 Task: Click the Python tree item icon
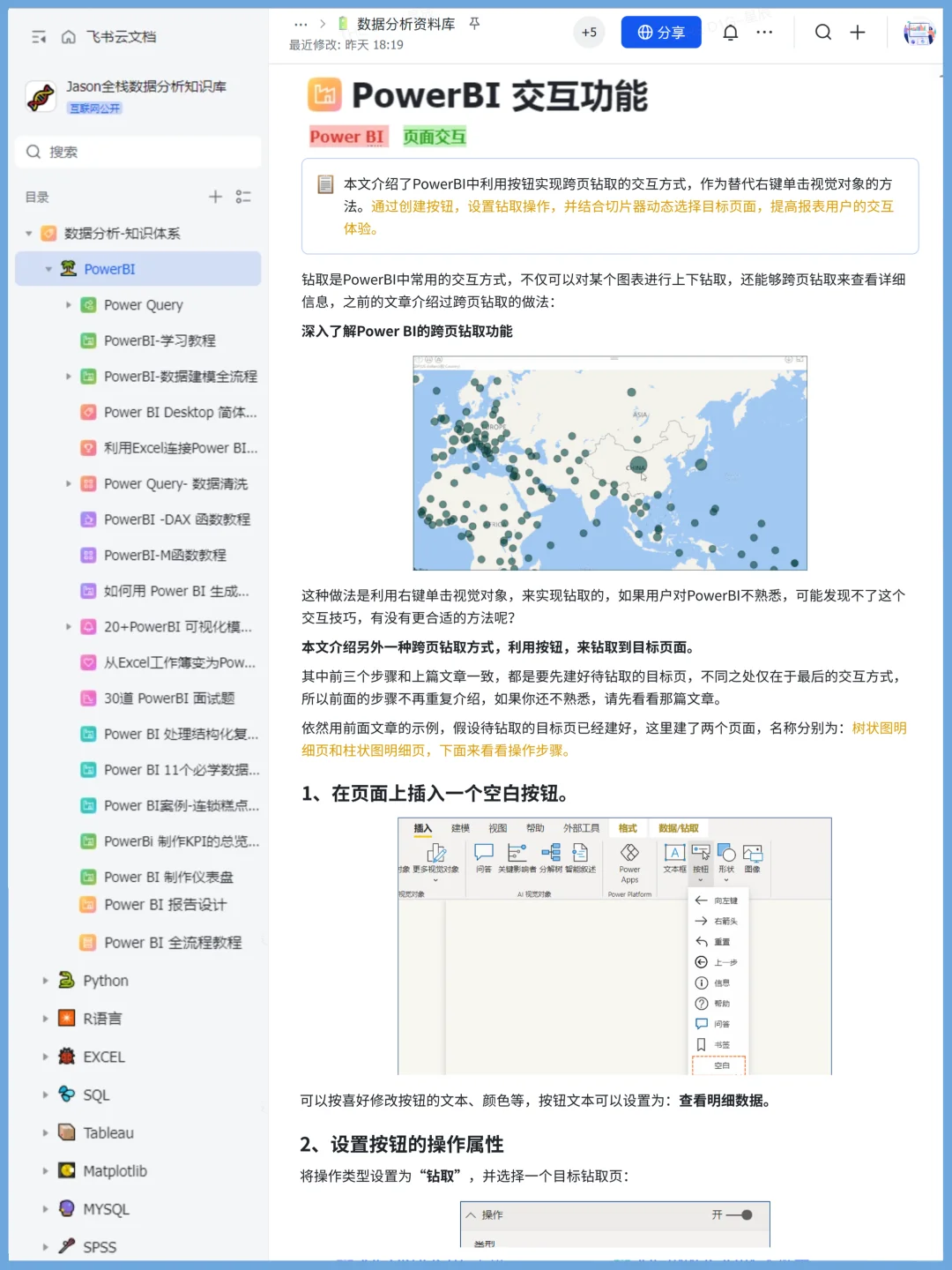point(67,980)
